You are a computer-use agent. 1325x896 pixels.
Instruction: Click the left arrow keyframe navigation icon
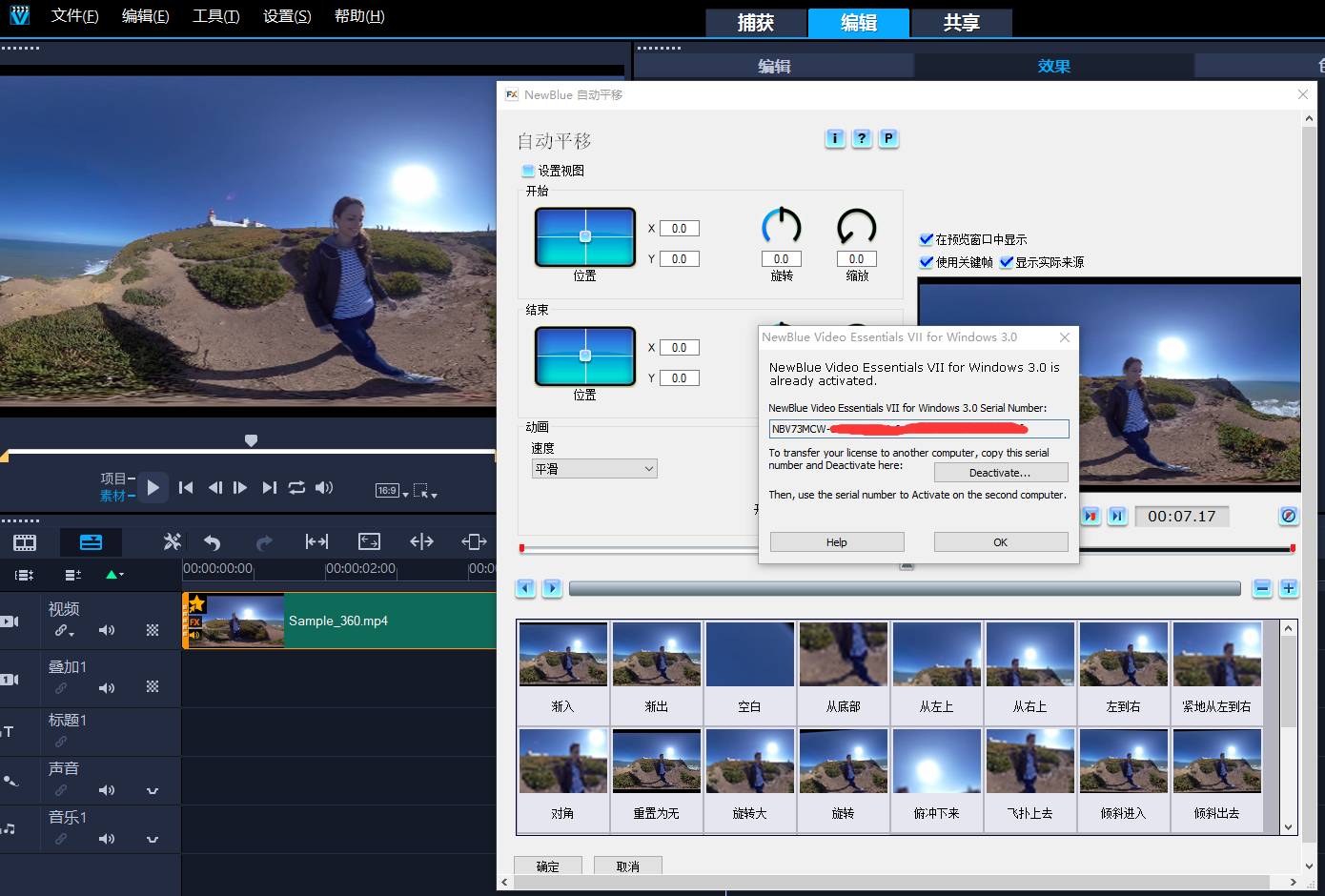[x=525, y=588]
